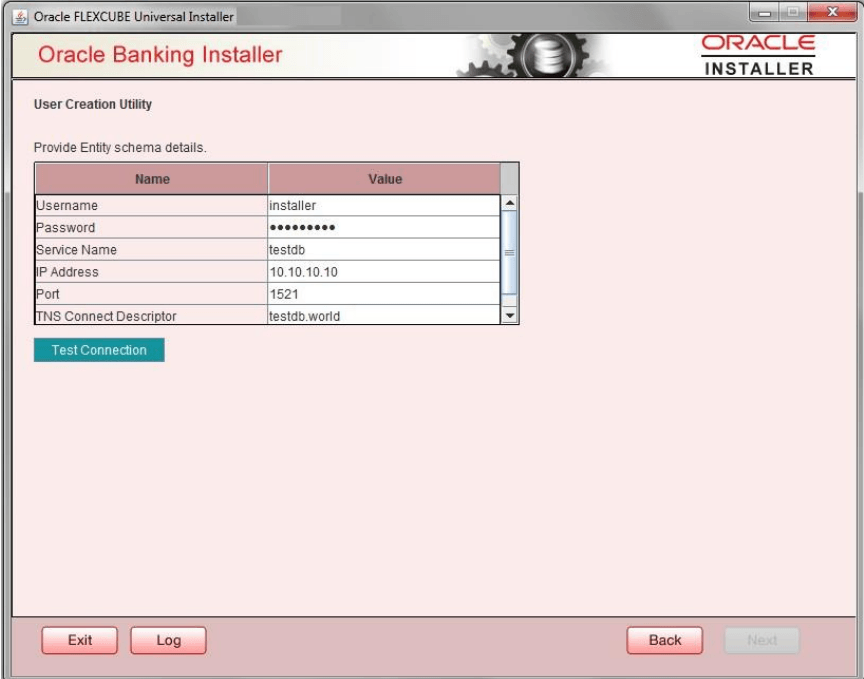Click the Oracle Installer logo
This screenshot has width=864, height=679.
(758, 55)
